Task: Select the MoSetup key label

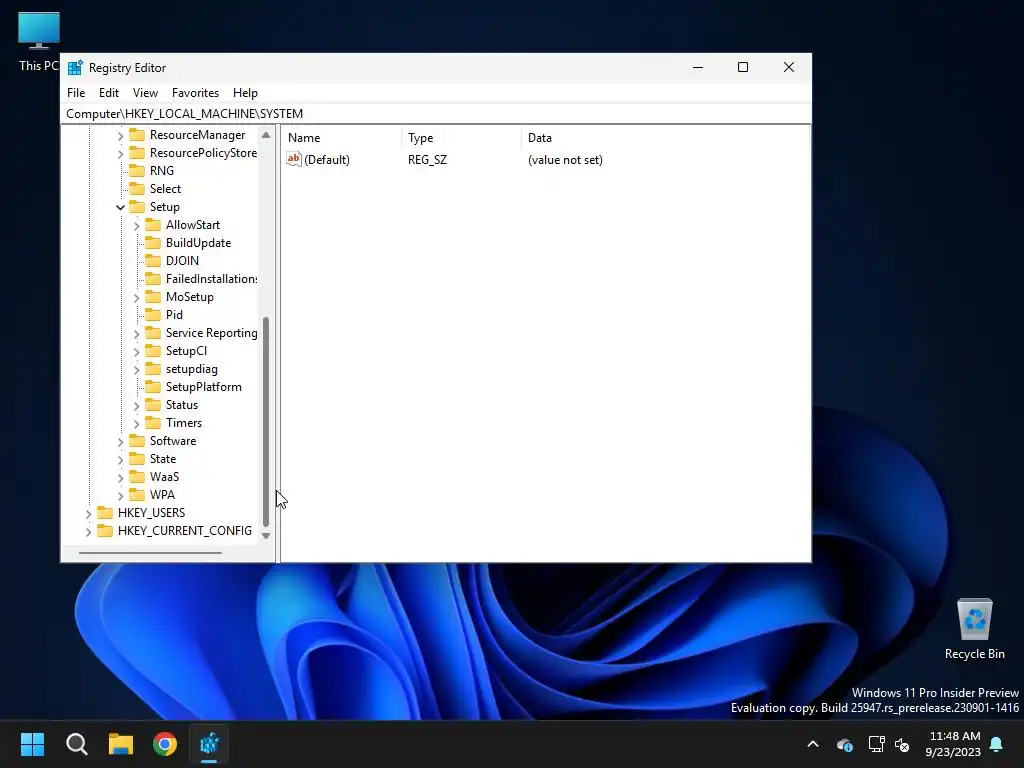Action: click(x=189, y=296)
